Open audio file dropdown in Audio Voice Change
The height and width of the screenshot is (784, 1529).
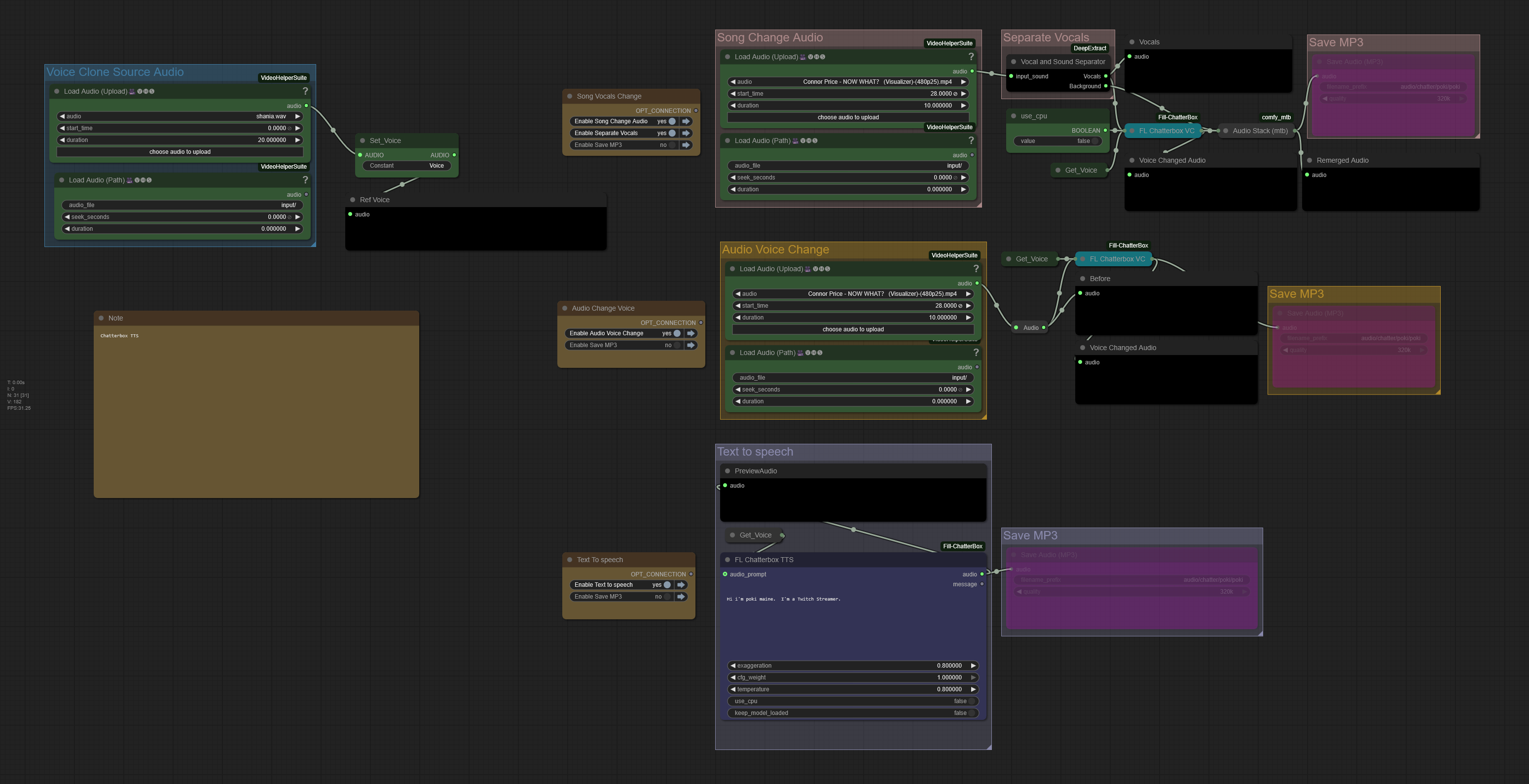[x=853, y=294]
